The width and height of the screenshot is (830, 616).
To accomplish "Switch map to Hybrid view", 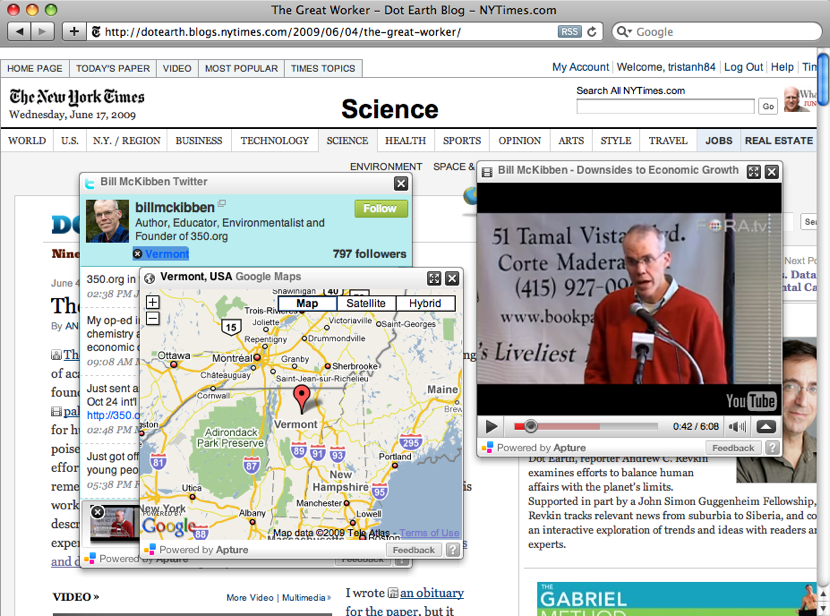I will (x=425, y=303).
